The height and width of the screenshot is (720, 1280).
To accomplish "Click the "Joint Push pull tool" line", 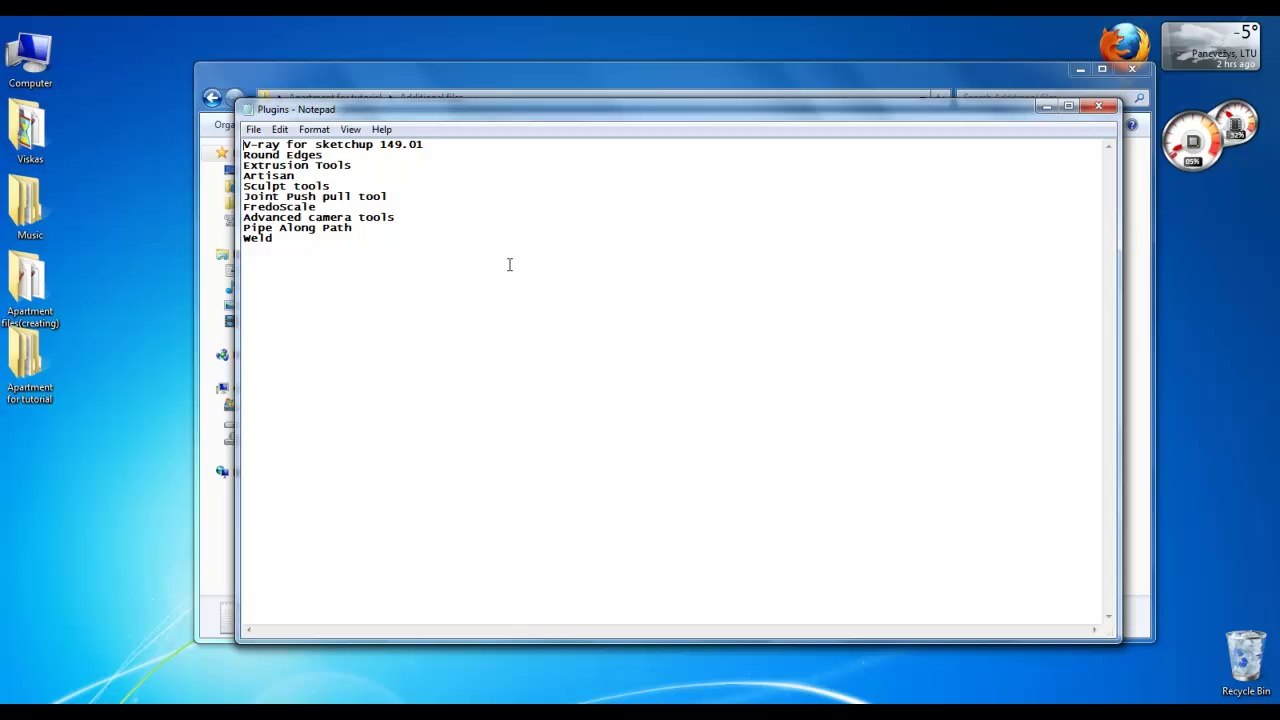I will [x=315, y=196].
